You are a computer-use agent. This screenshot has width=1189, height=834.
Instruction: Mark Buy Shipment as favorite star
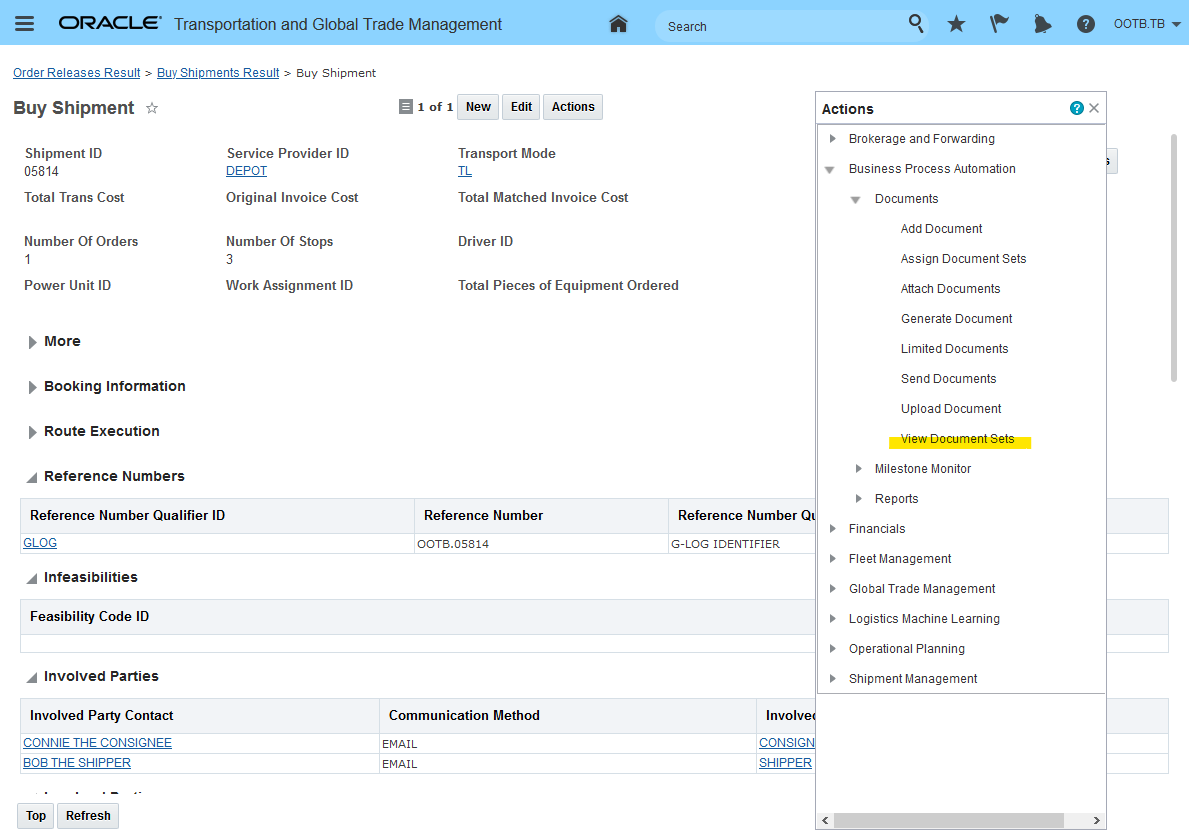152,108
